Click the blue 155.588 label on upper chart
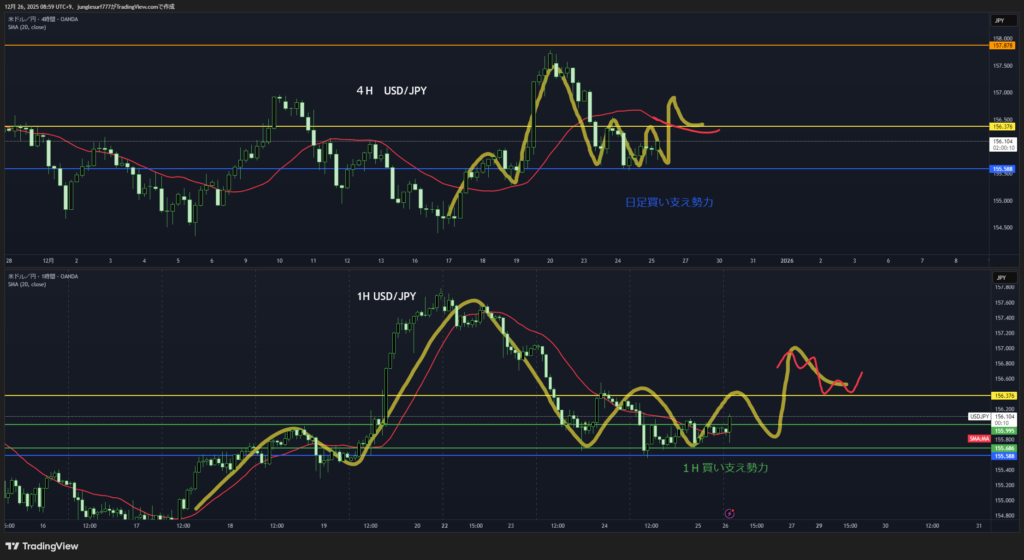 pyautogui.click(x=1001, y=169)
